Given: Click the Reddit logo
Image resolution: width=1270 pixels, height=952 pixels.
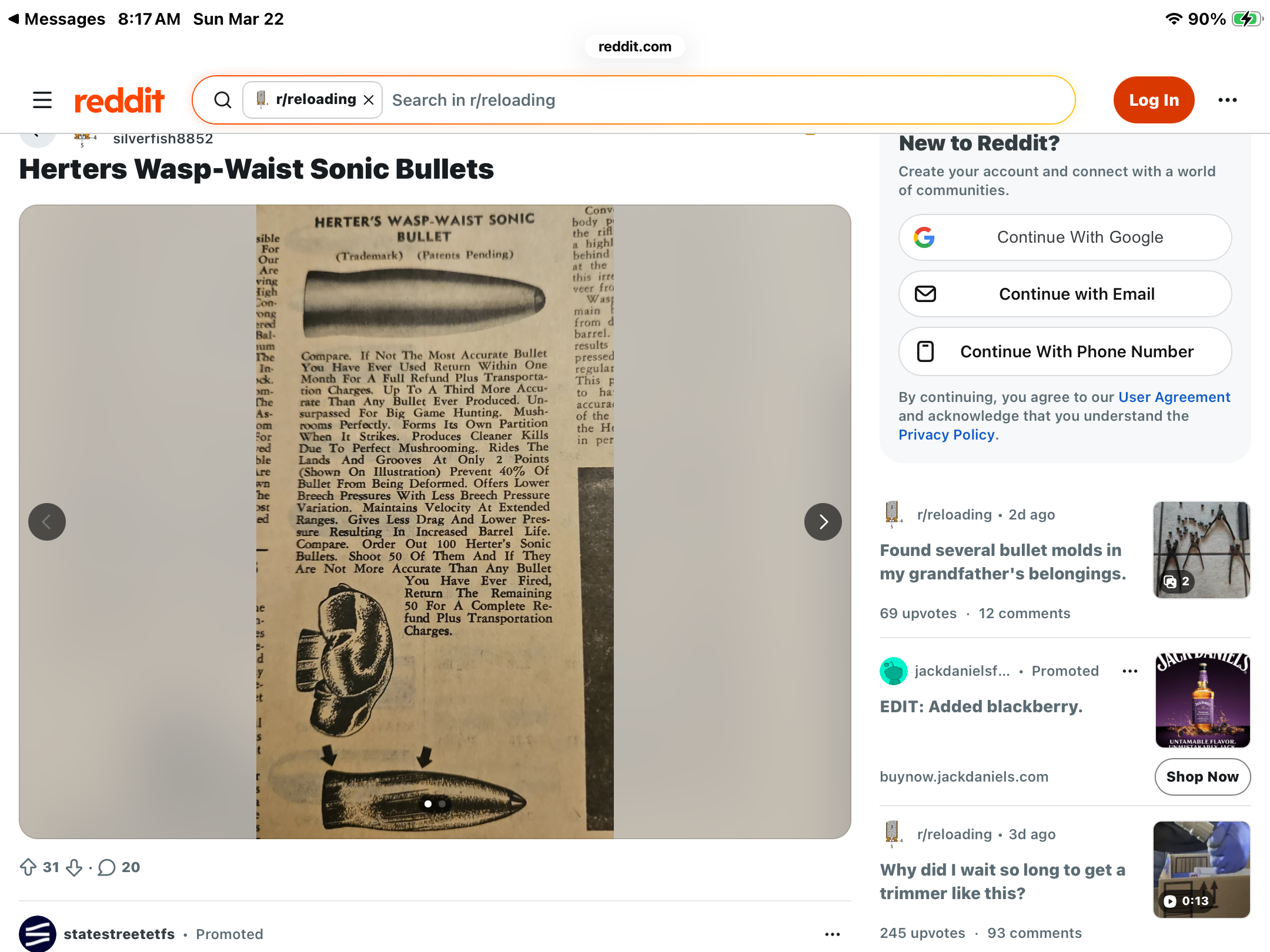Looking at the screenshot, I should point(119,100).
